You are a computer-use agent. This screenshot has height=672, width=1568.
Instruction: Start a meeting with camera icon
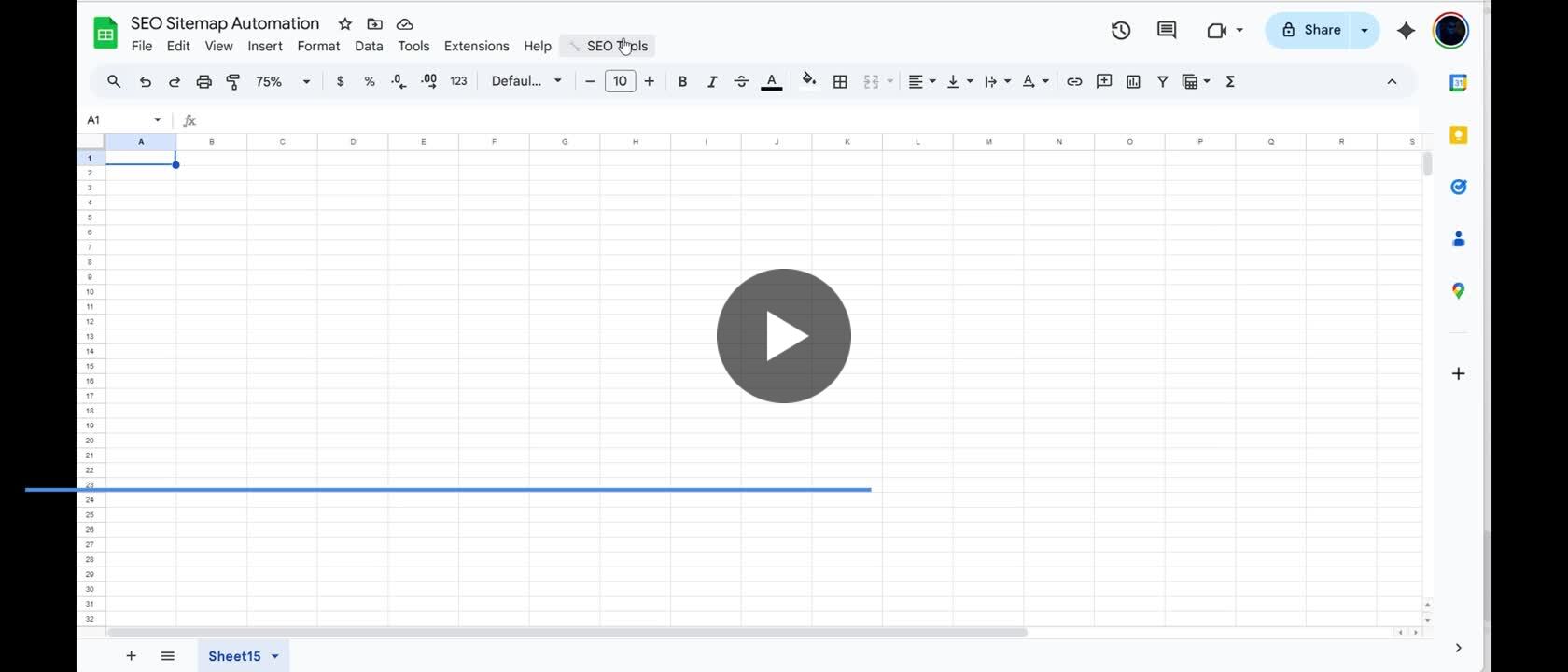(x=1216, y=30)
